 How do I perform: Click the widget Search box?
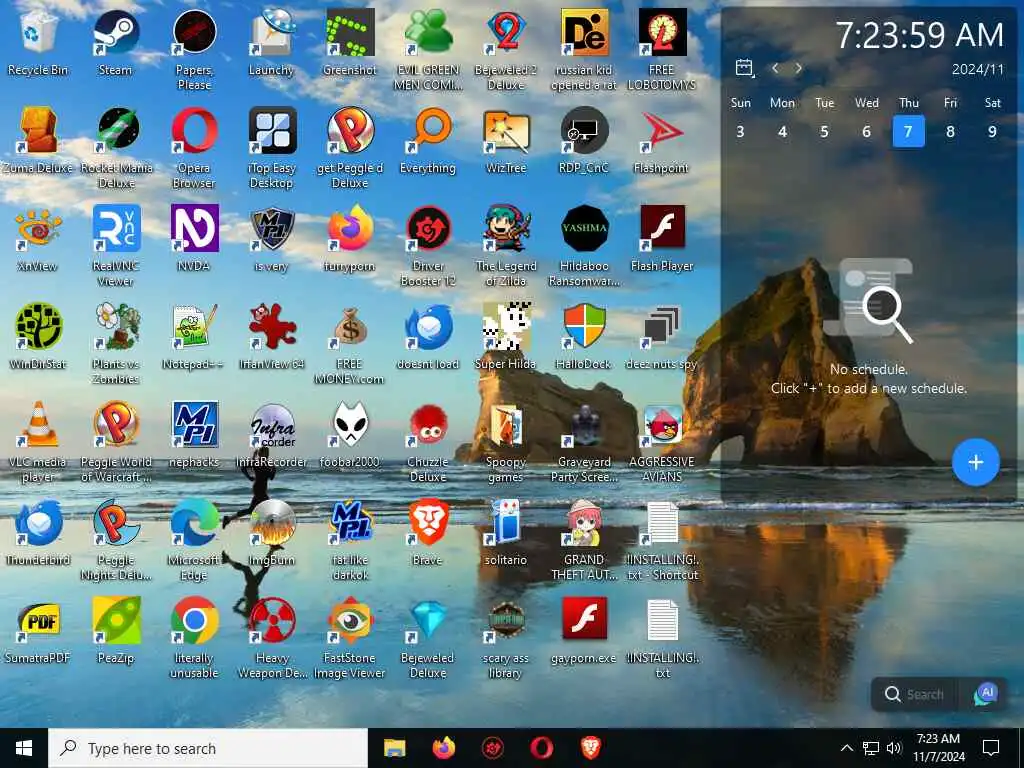click(x=915, y=694)
